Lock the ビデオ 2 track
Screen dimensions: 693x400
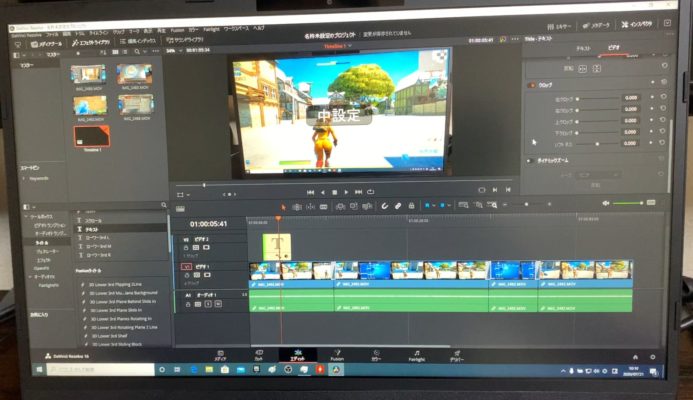tap(186, 248)
